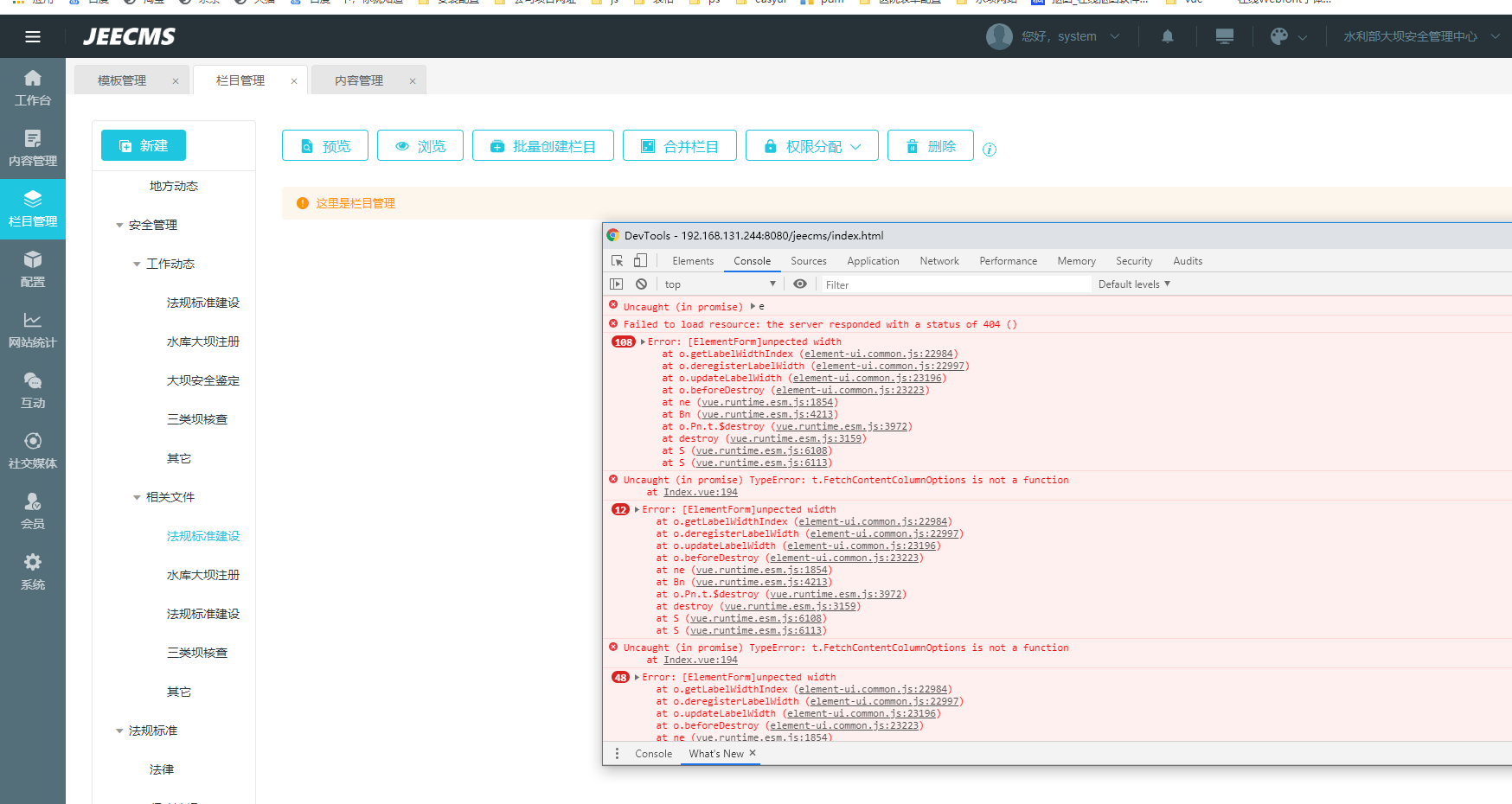Click the blue info icon beside 删除
The height and width of the screenshot is (804, 1512).
(x=990, y=150)
